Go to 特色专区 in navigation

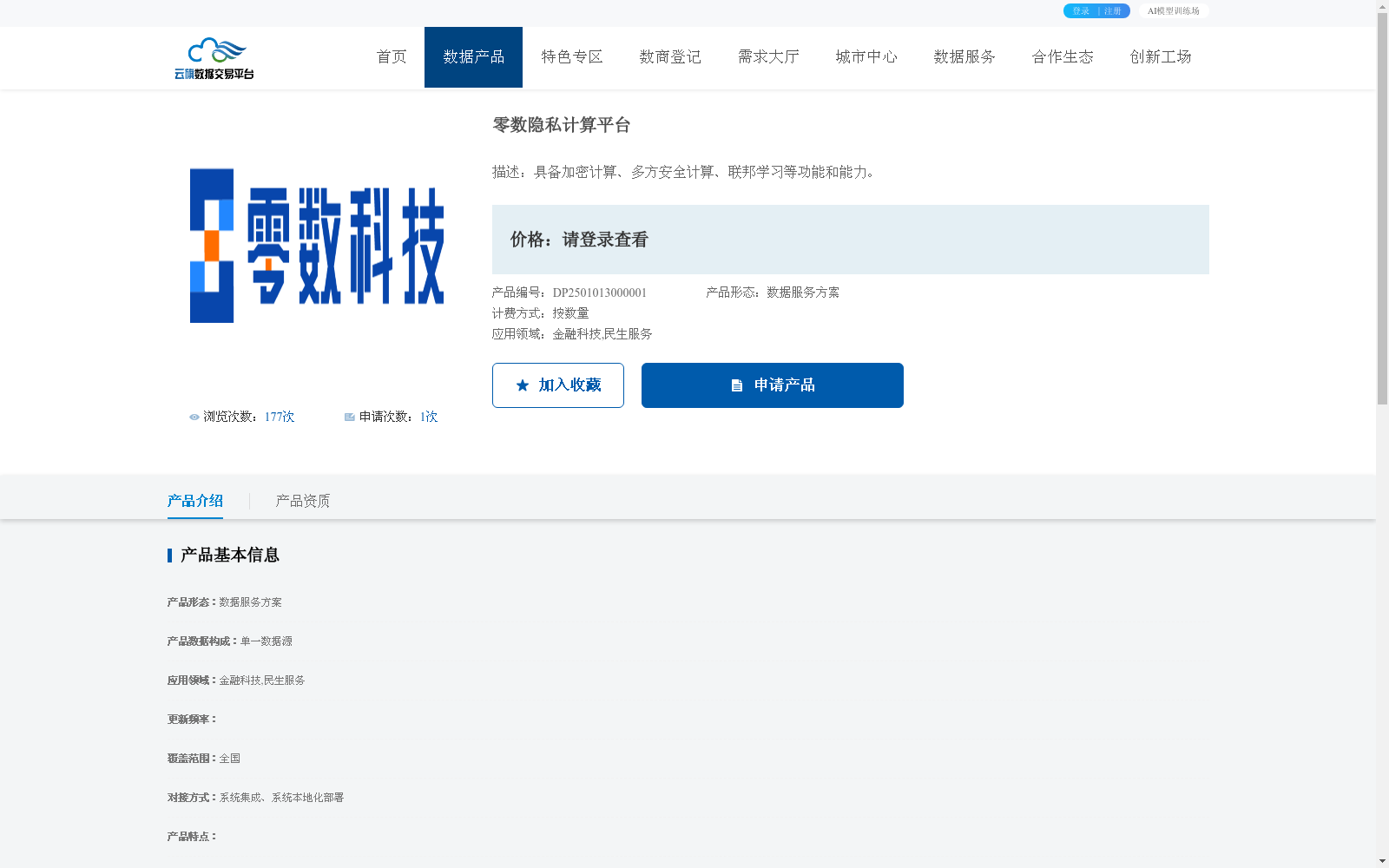click(x=572, y=57)
